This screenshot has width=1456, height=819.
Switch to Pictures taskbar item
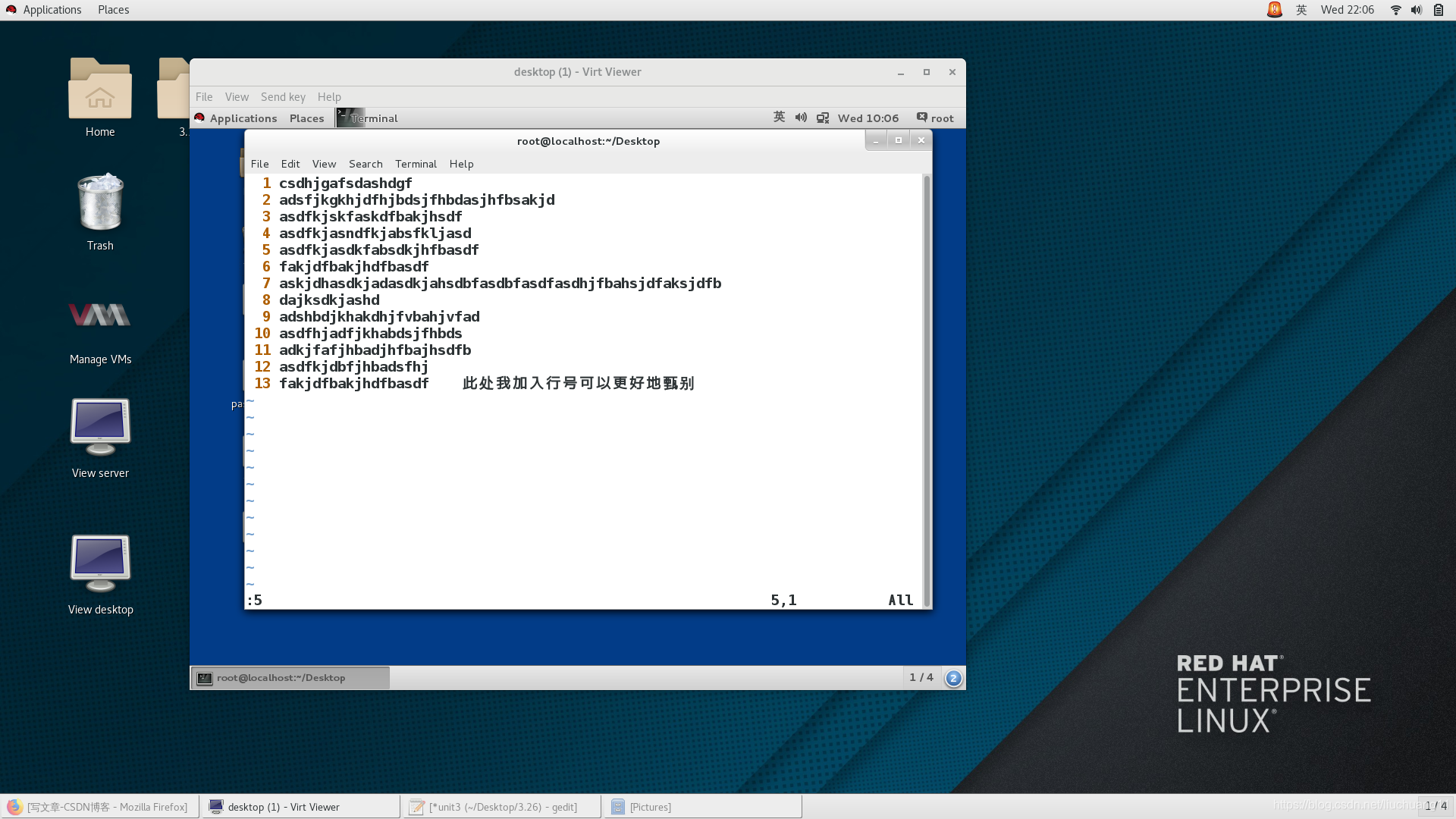[702, 807]
